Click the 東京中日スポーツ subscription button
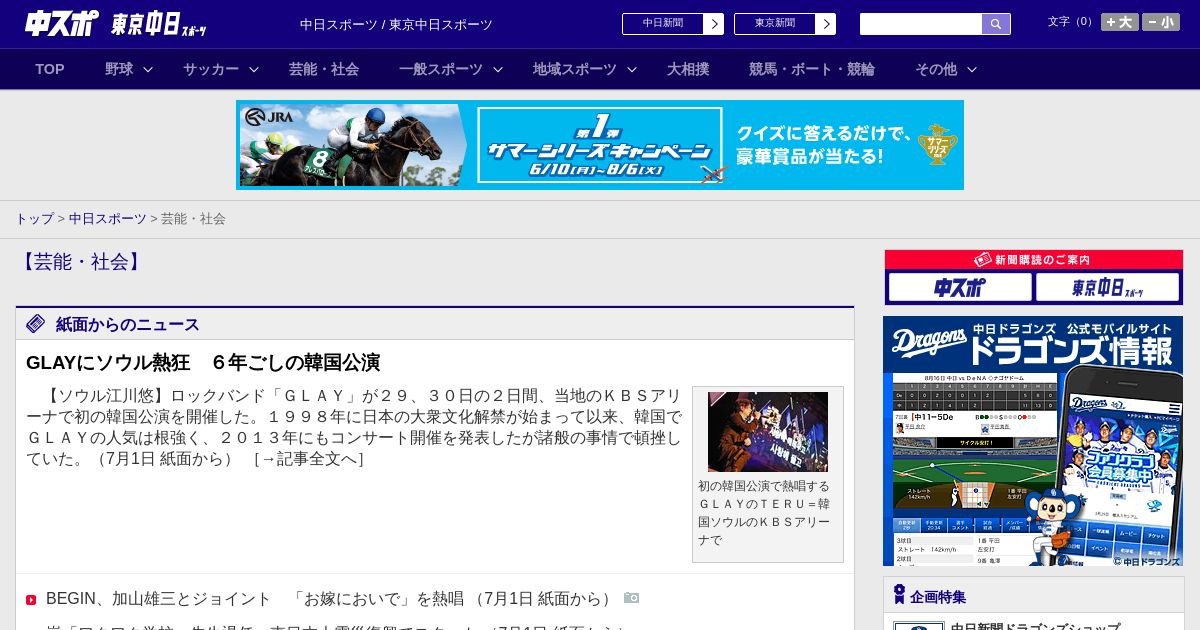 (x=1108, y=288)
